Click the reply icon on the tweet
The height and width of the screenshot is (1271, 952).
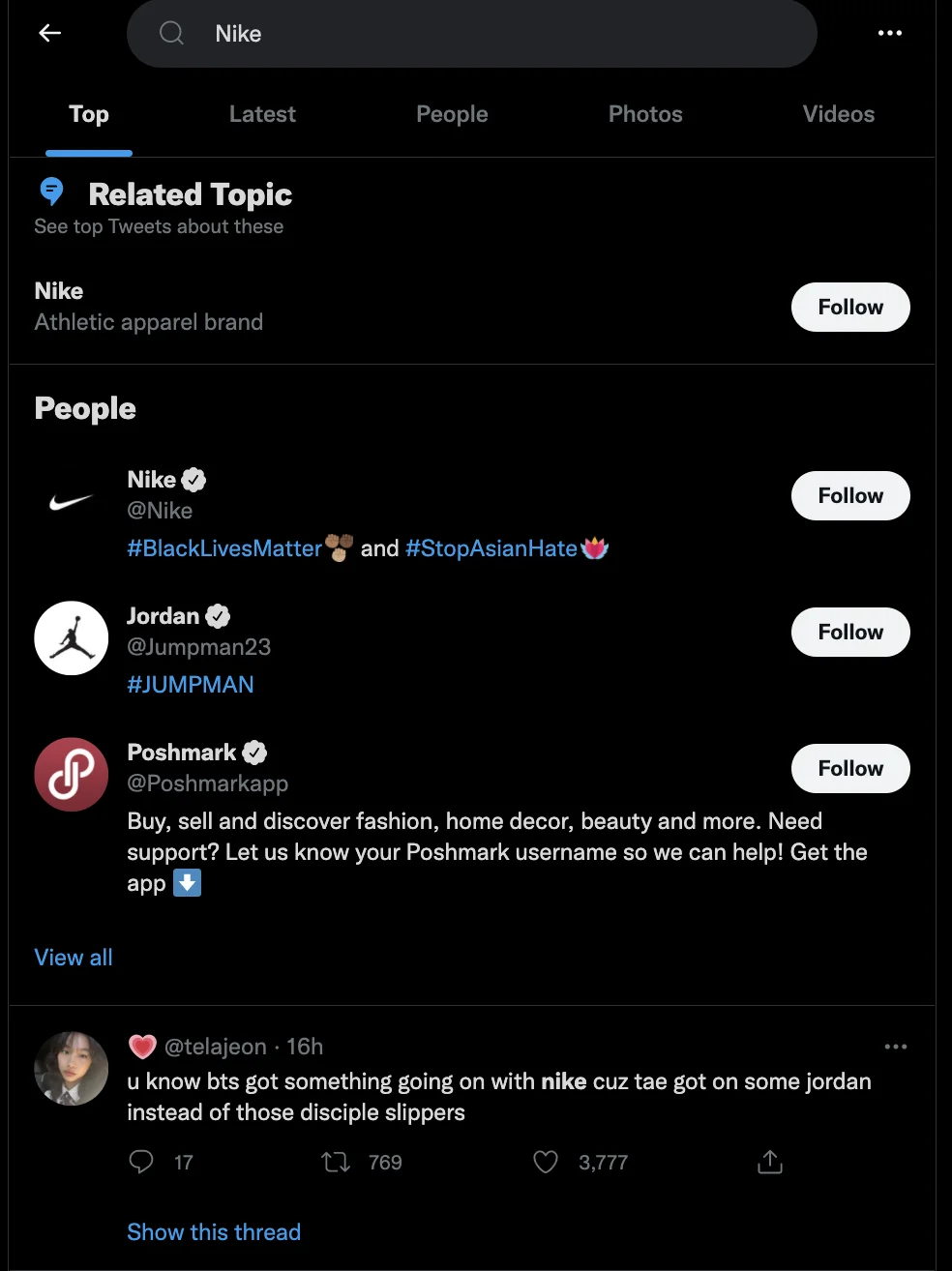pyautogui.click(x=141, y=1162)
